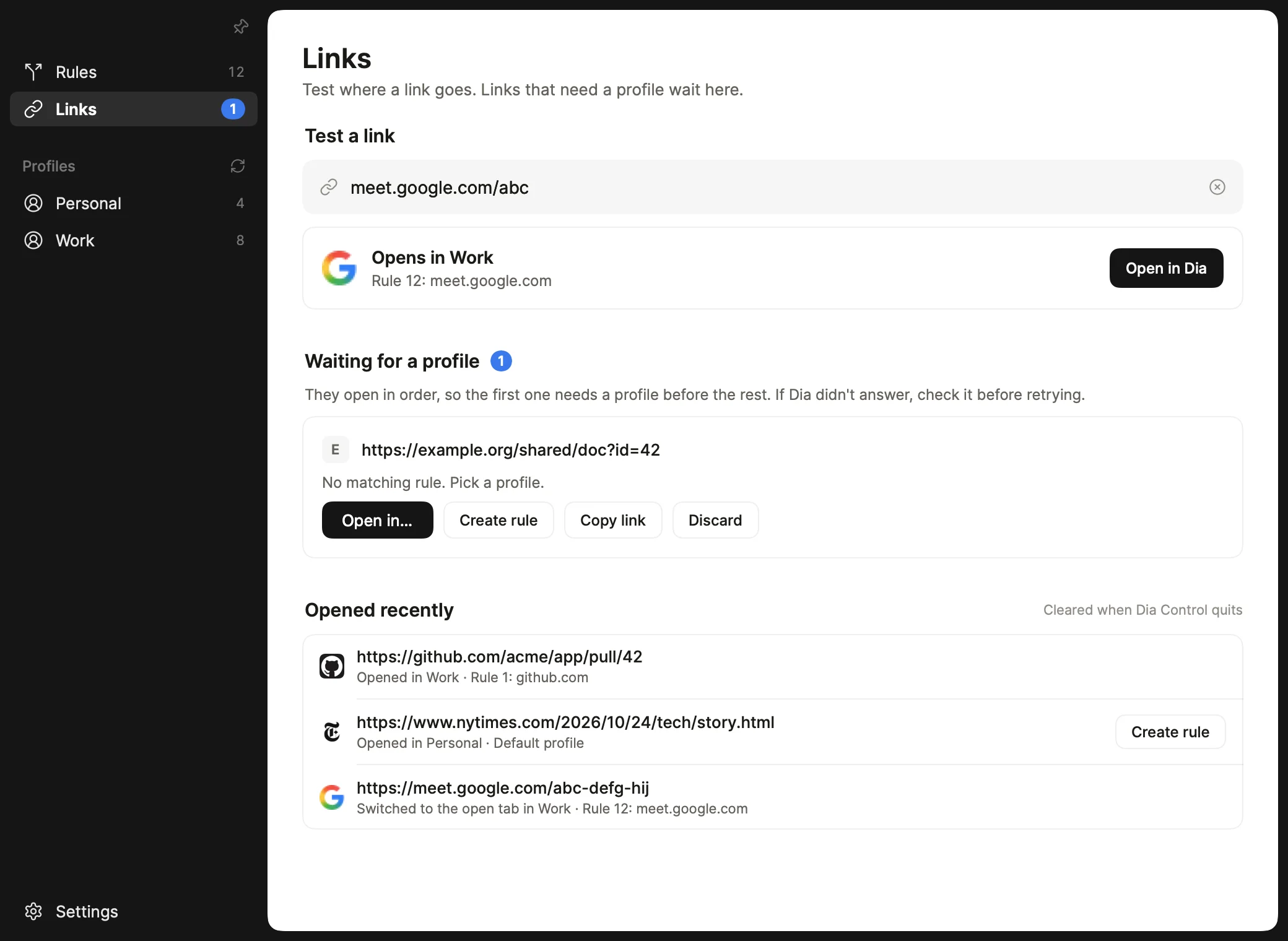1288x941 pixels.
Task: Open the Personal profile
Action: [134, 203]
